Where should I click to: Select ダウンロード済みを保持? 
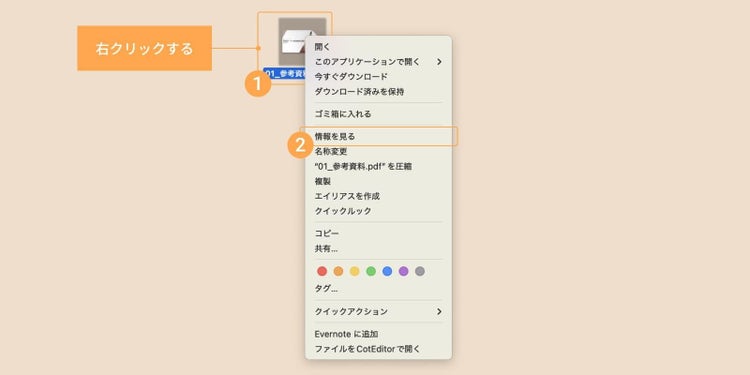(x=378, y=91)
